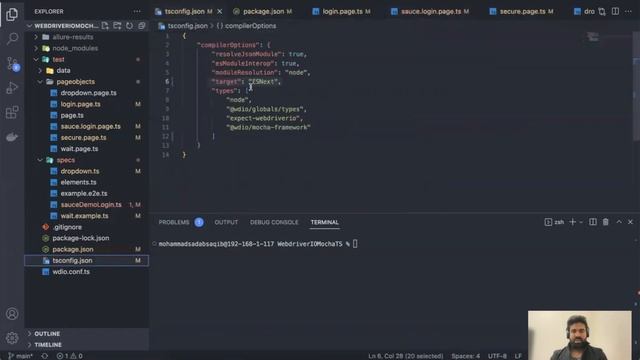Open package-lock.json in the file tree

[80, 238]
